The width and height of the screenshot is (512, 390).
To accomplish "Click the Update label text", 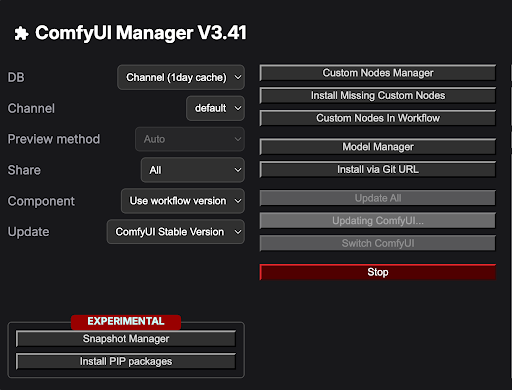I will [x=28, y=232].
